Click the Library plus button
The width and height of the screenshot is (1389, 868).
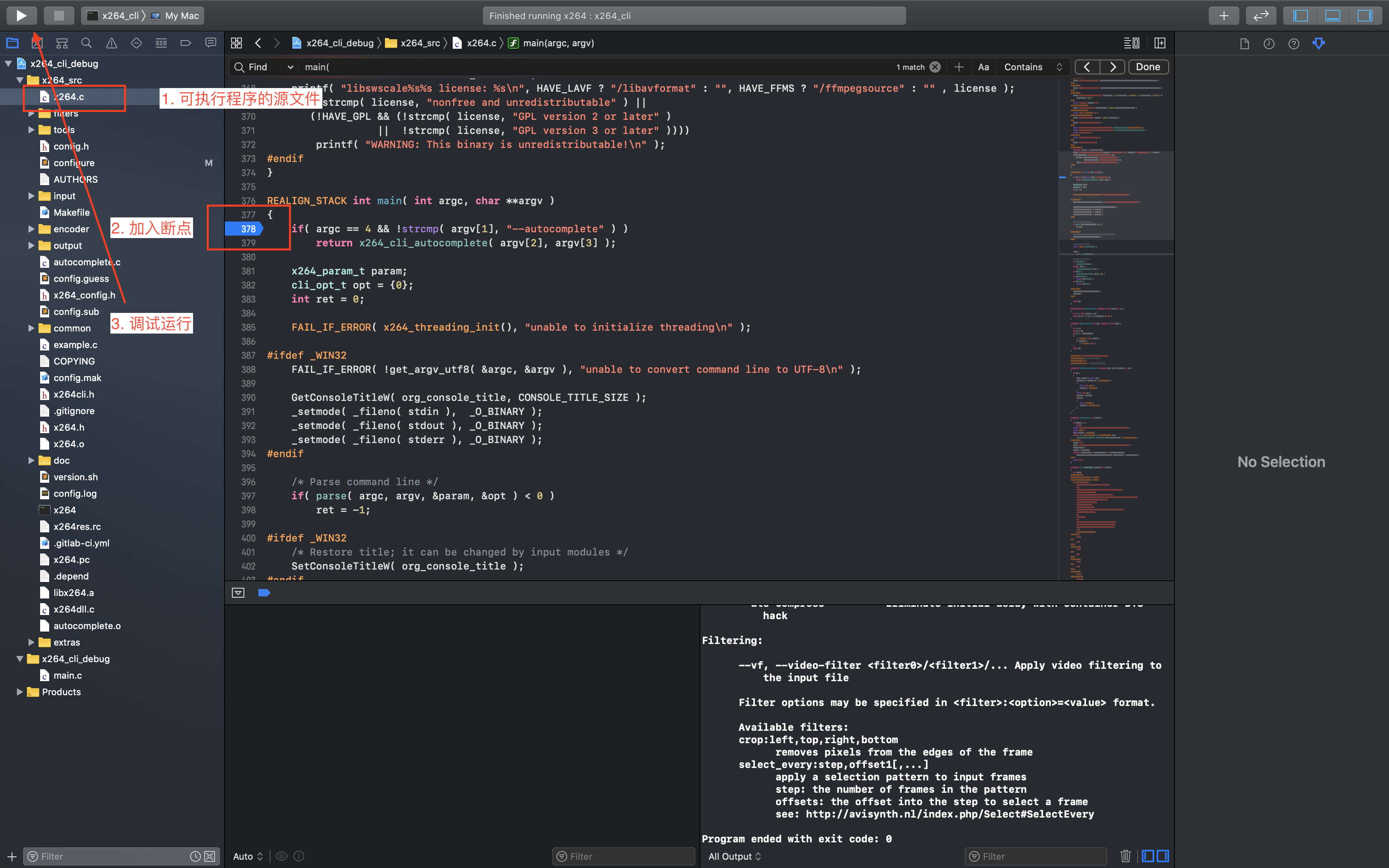1223,16
